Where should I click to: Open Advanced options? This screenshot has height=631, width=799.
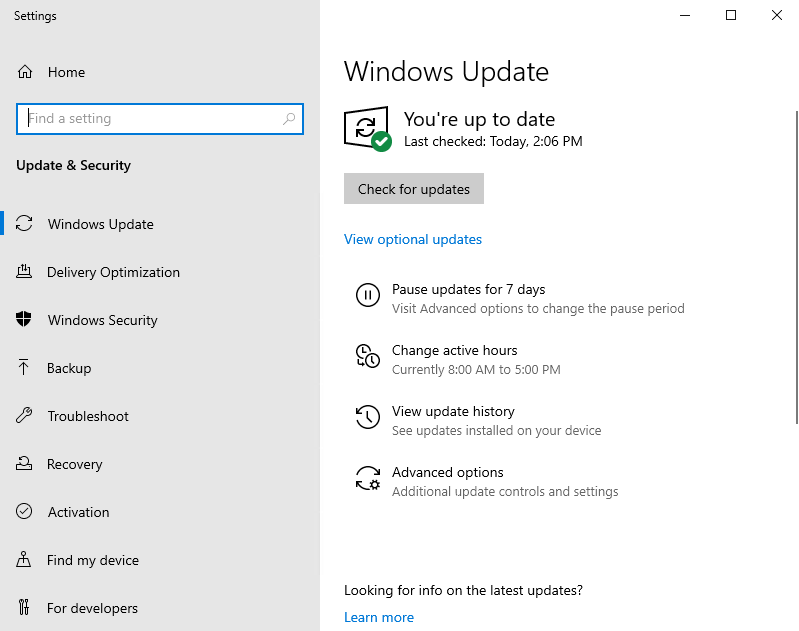point(447,472)
